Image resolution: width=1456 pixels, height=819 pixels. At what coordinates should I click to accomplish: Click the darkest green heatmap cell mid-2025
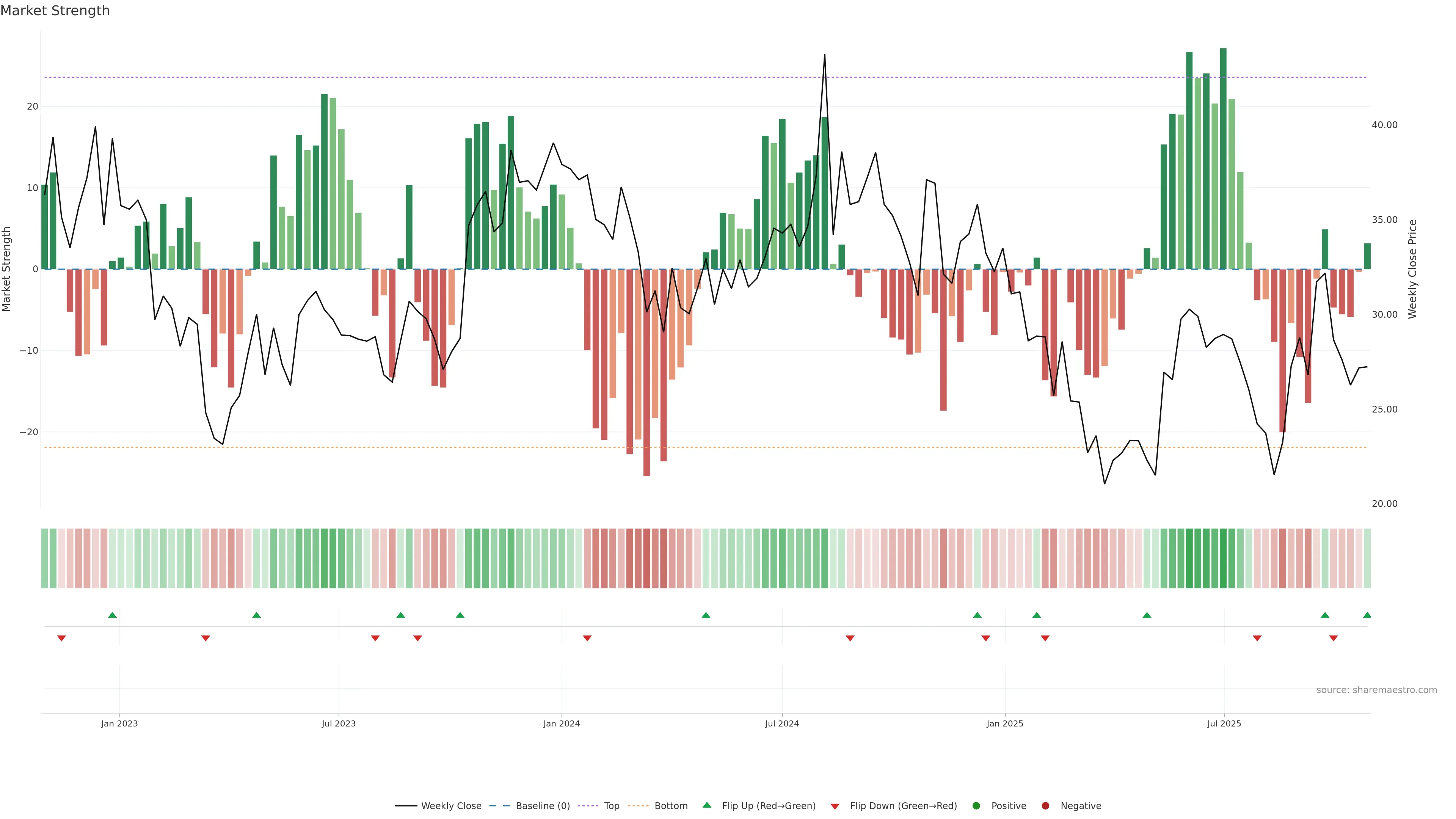[1223, 559]
